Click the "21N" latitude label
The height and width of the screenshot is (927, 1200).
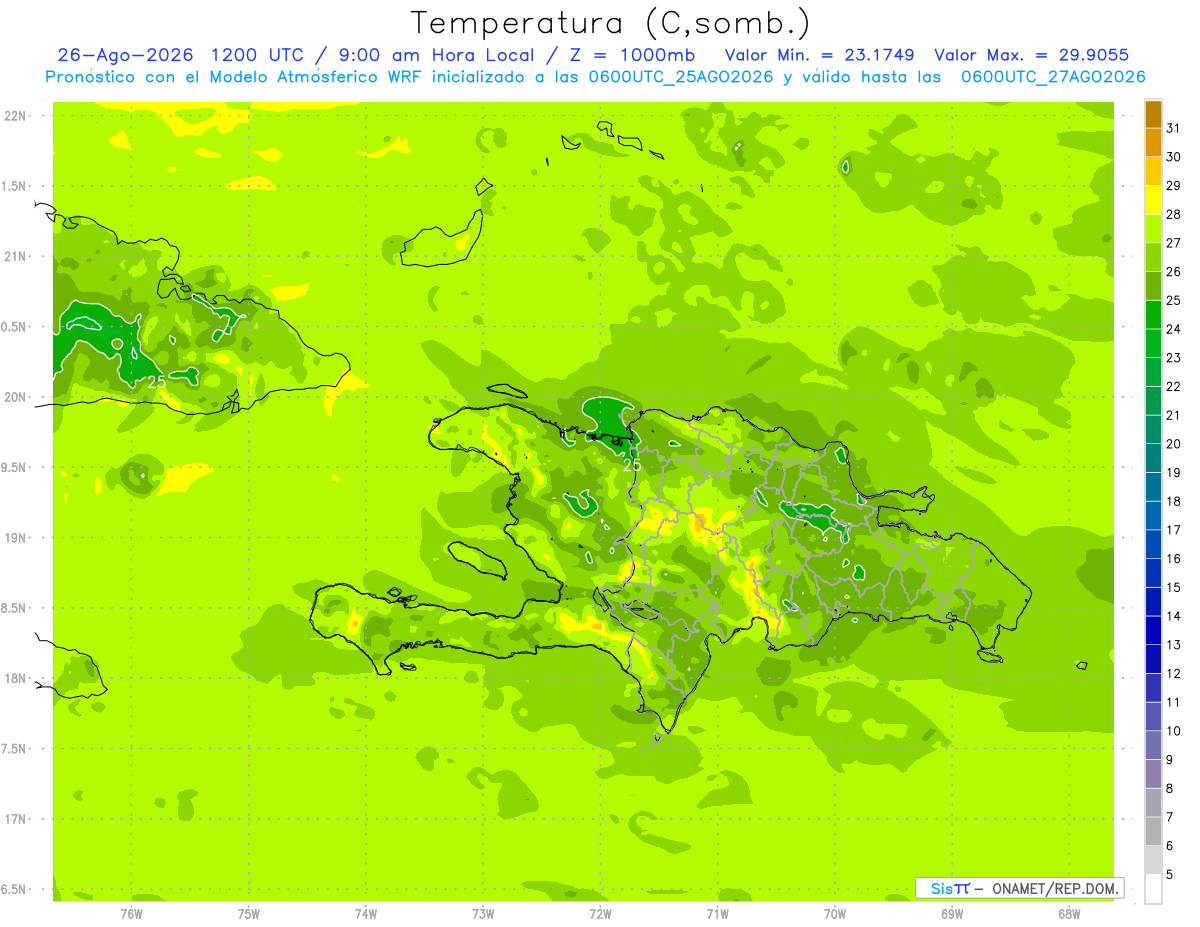click(x=16, y=257)
